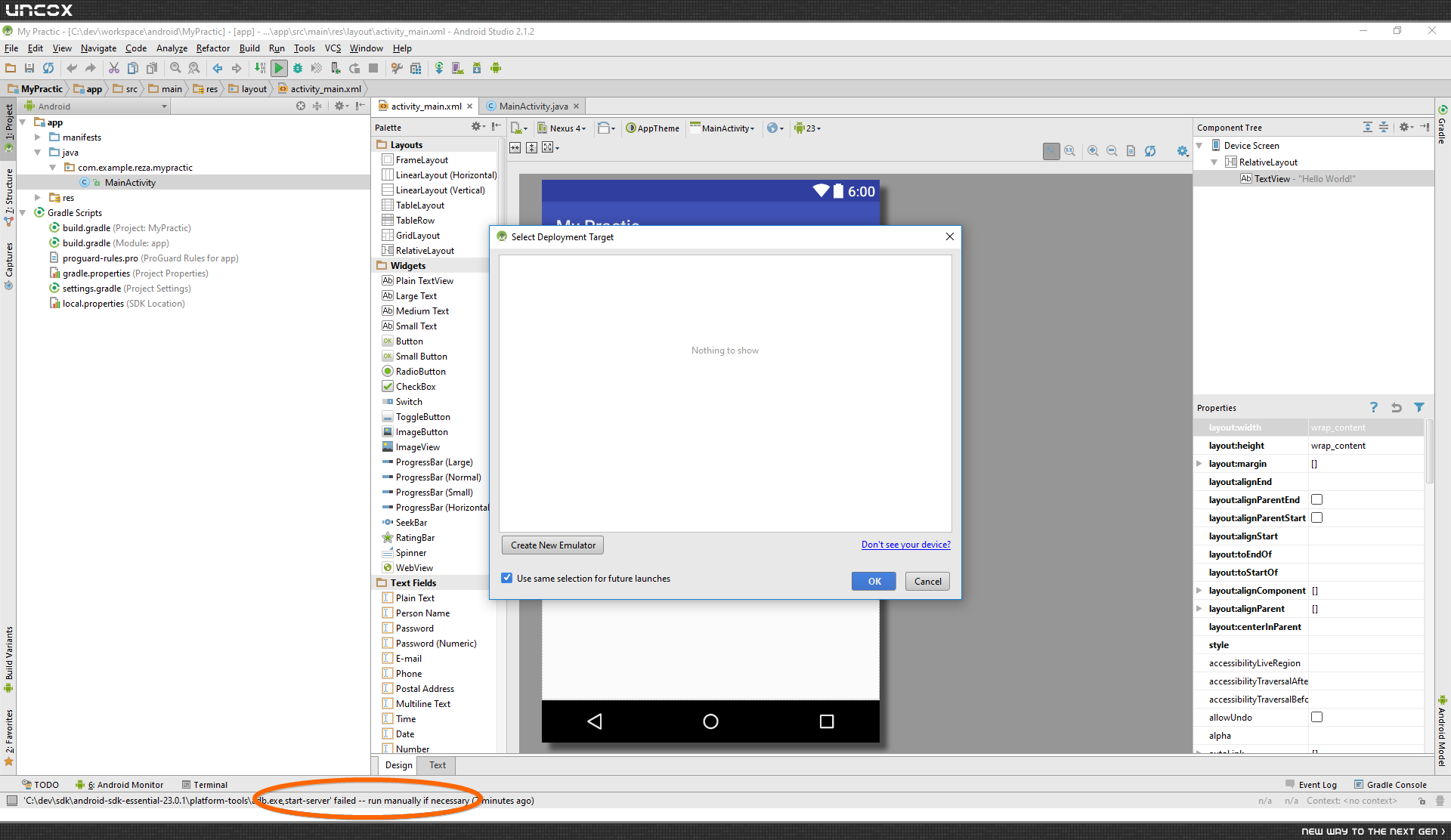Open the Event Log panel
Image resolution: width=1451 pixels, height=840 pixels.
pyautogui.click(x=1311, y=785)
